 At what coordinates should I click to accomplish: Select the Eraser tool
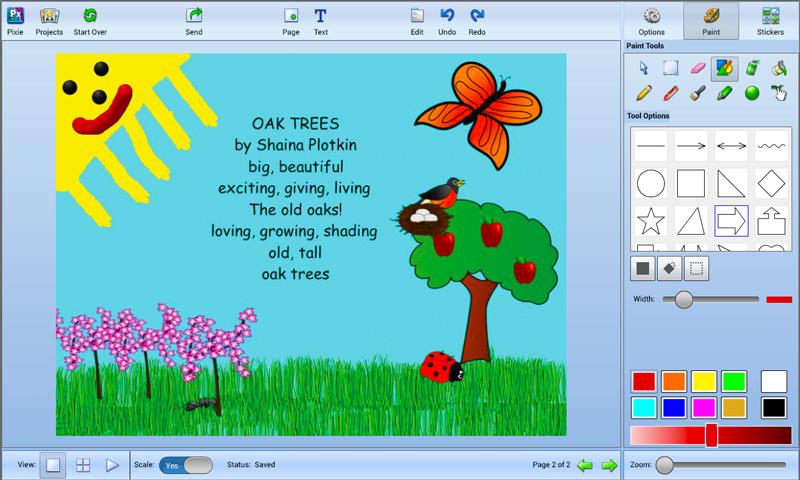point(698,68)
